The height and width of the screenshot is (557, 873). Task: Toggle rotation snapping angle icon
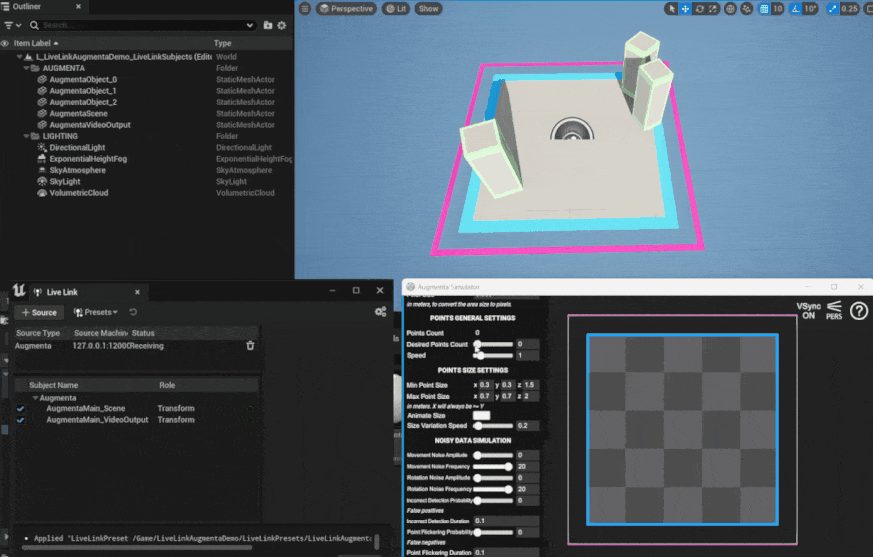click(x=796, y=8)
